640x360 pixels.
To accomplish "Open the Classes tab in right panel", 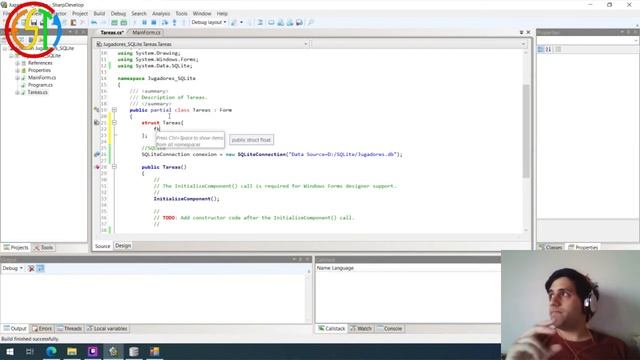I will coord(550,247).
